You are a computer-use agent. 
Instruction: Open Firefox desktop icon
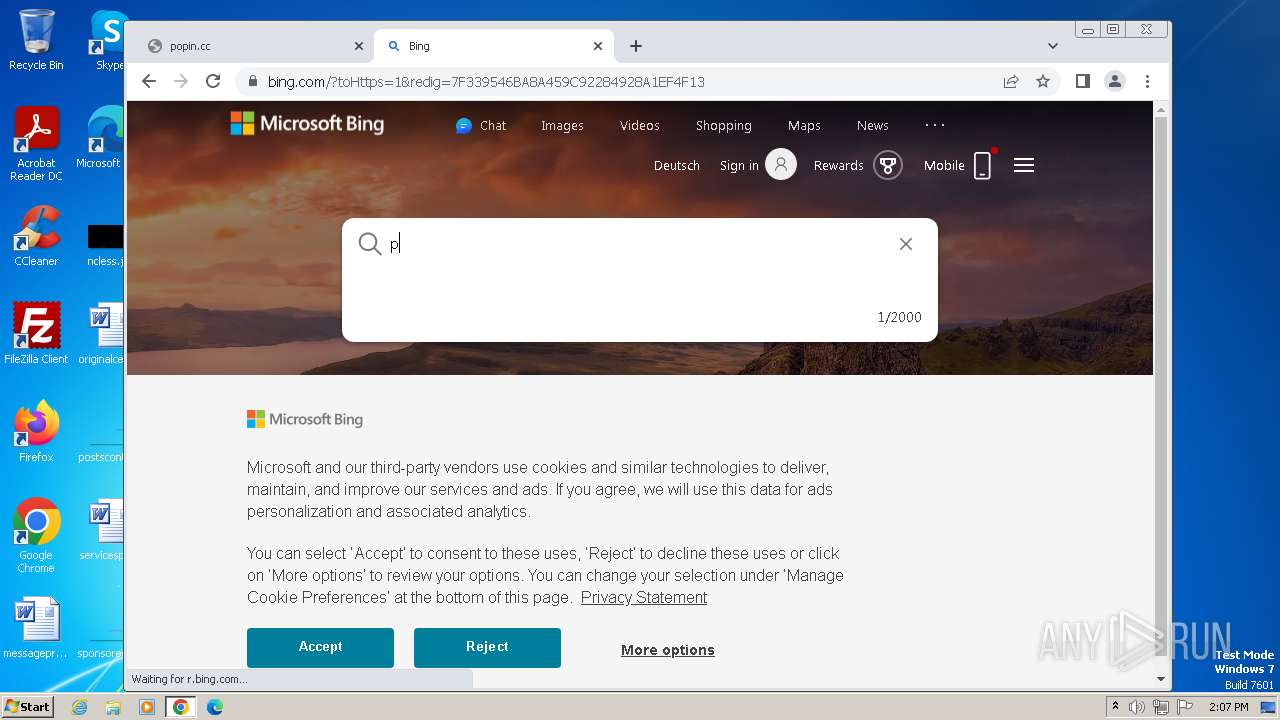click(x=36, y=432)
